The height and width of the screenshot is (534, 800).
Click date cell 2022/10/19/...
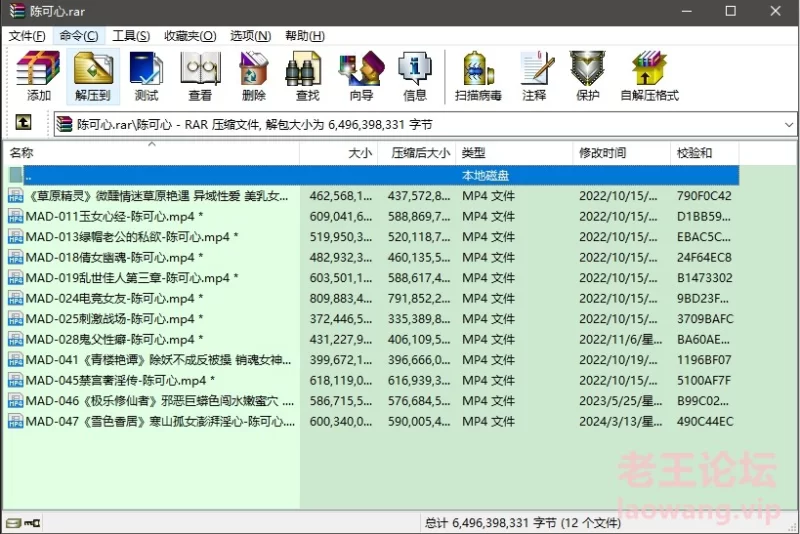(x=618, y=360)
